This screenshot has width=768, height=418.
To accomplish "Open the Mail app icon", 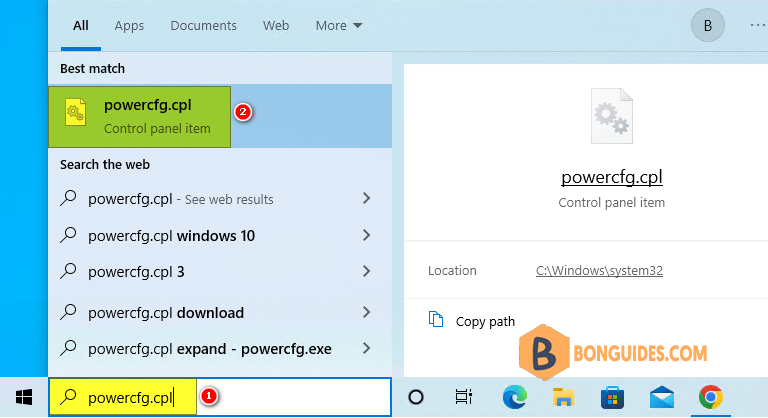I will (662, 397).
